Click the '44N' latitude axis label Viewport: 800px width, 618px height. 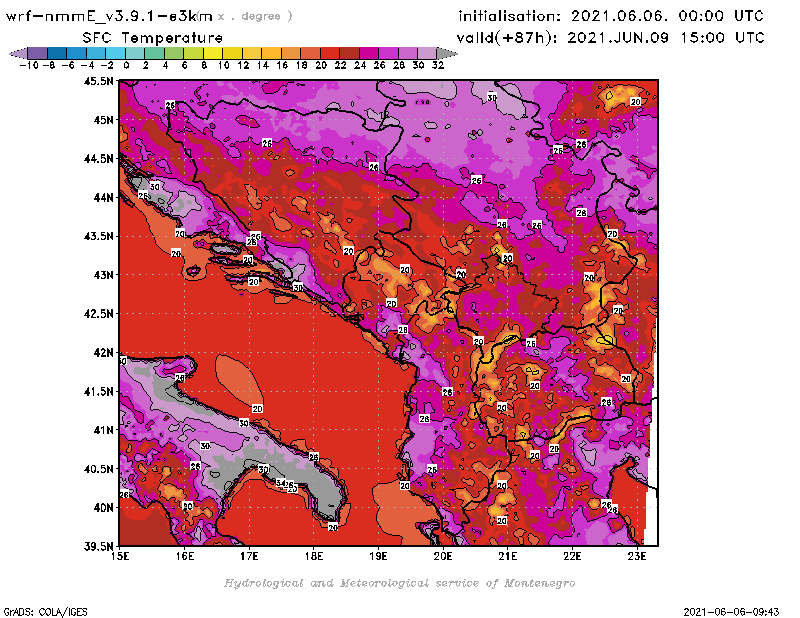tap(103, 197)
